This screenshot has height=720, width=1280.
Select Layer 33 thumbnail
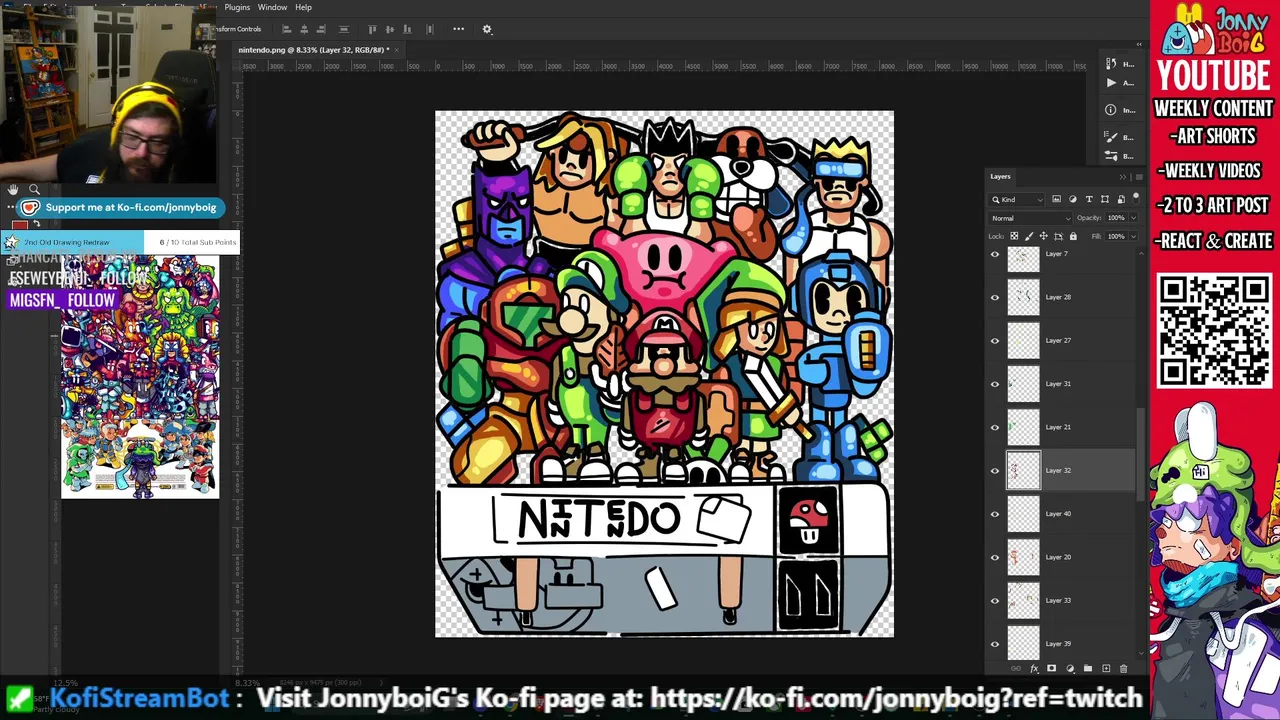[x=1023, y=600]
